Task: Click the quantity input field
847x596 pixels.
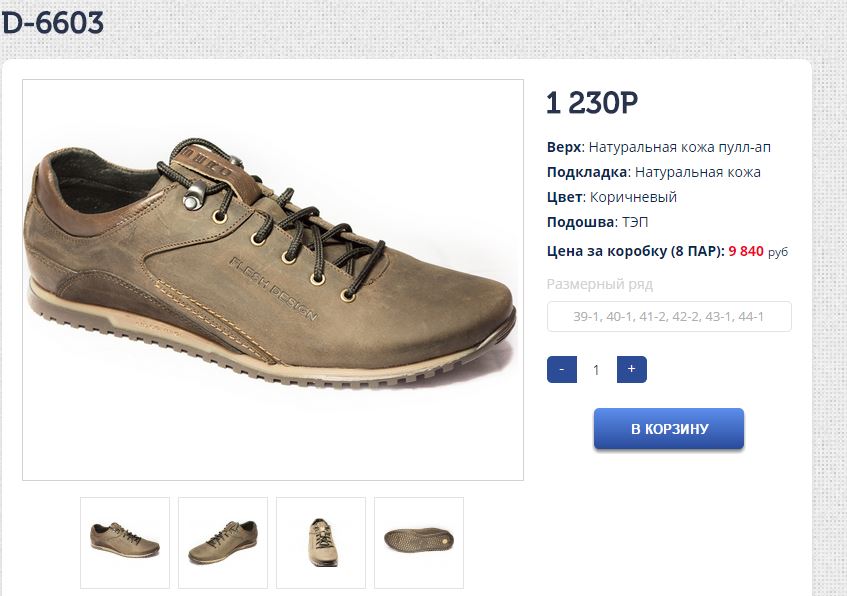Action: pos(596,370)
